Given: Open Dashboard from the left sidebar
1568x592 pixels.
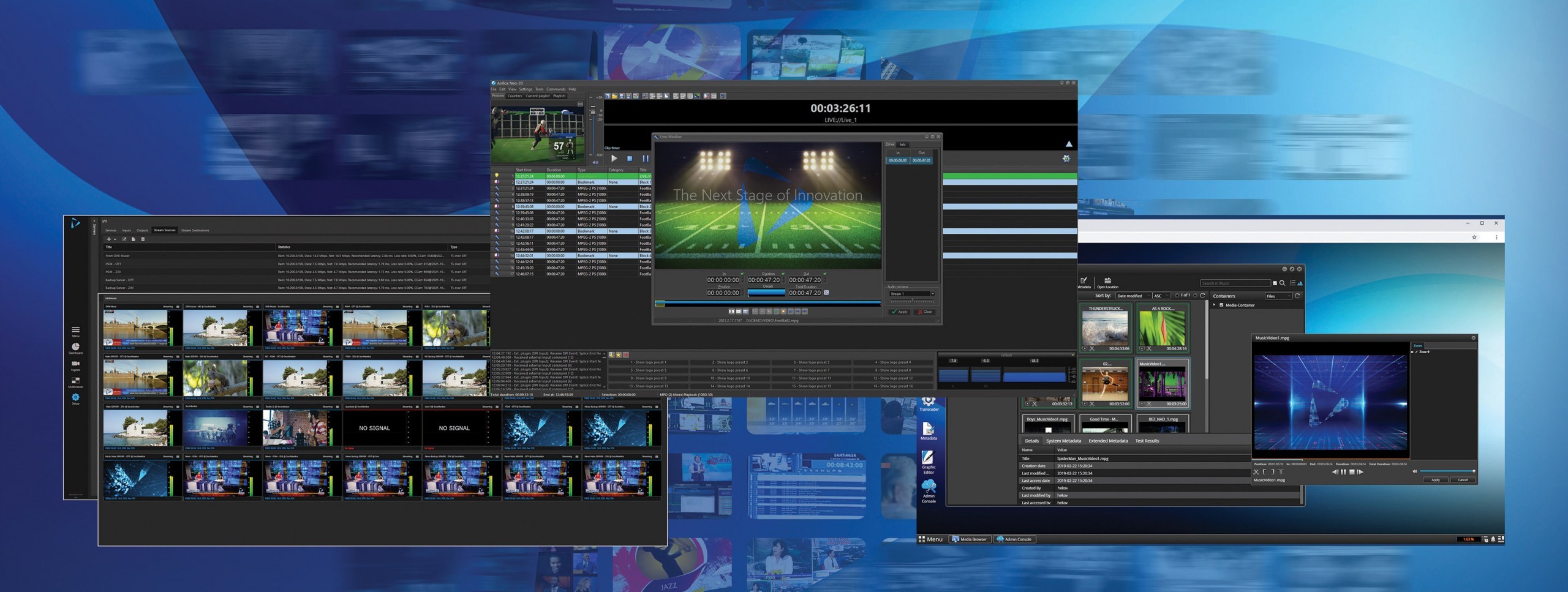Looking at the screenshot, I should click(x=75, y=348).
